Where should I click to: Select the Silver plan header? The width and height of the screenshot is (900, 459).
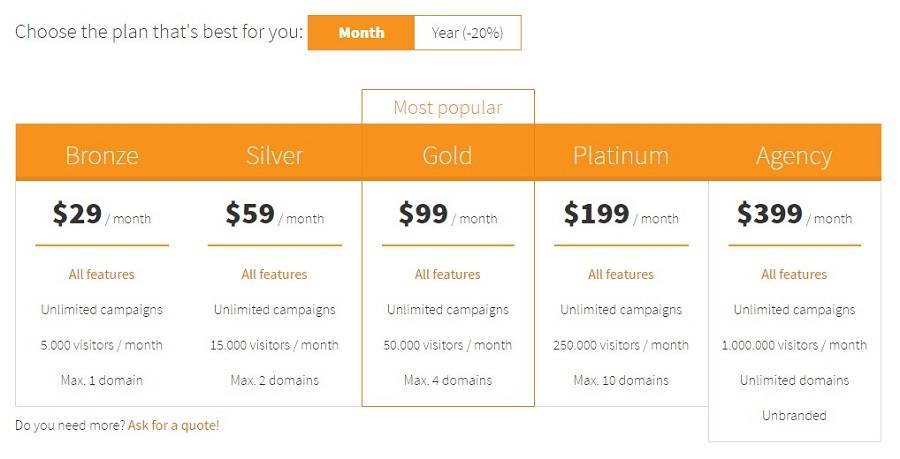(274, 155)
